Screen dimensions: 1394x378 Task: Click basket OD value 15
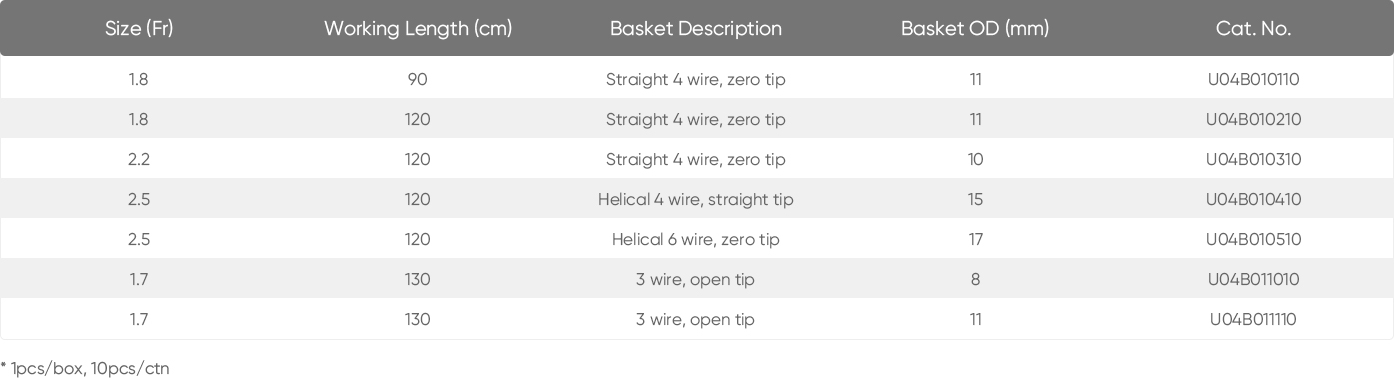click(975, 199)
